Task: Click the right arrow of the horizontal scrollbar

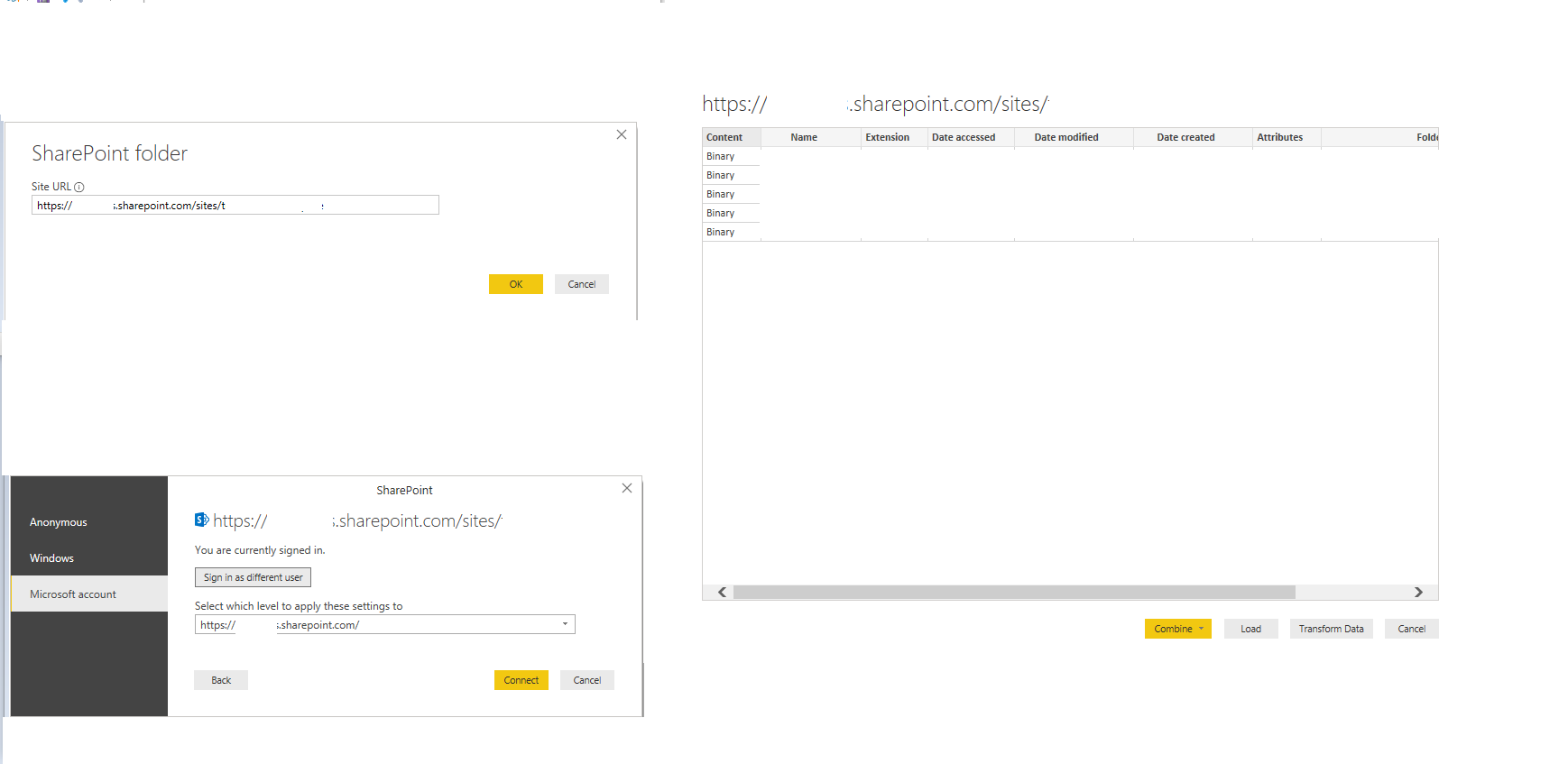Action: 1418,593
